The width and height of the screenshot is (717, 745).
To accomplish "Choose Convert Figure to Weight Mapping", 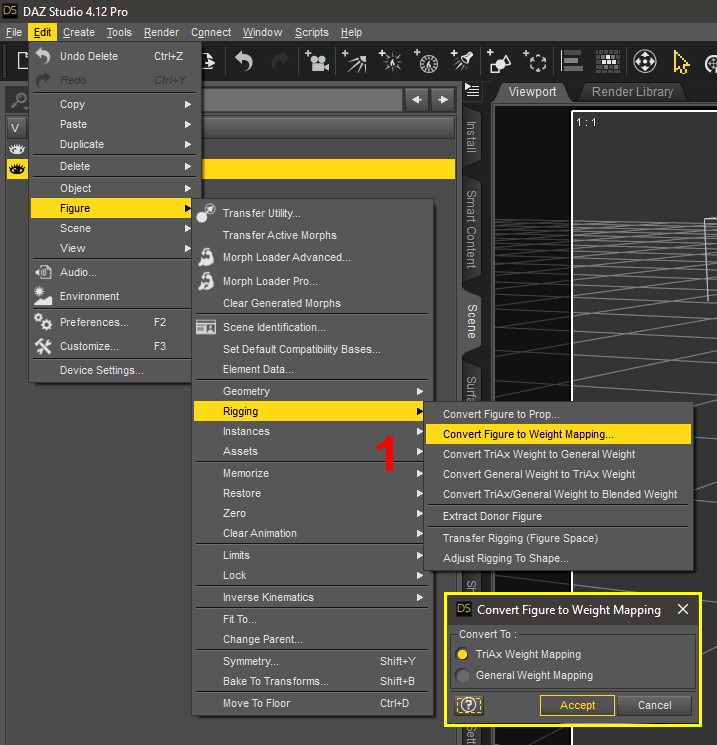I will (x=558, y=434).
